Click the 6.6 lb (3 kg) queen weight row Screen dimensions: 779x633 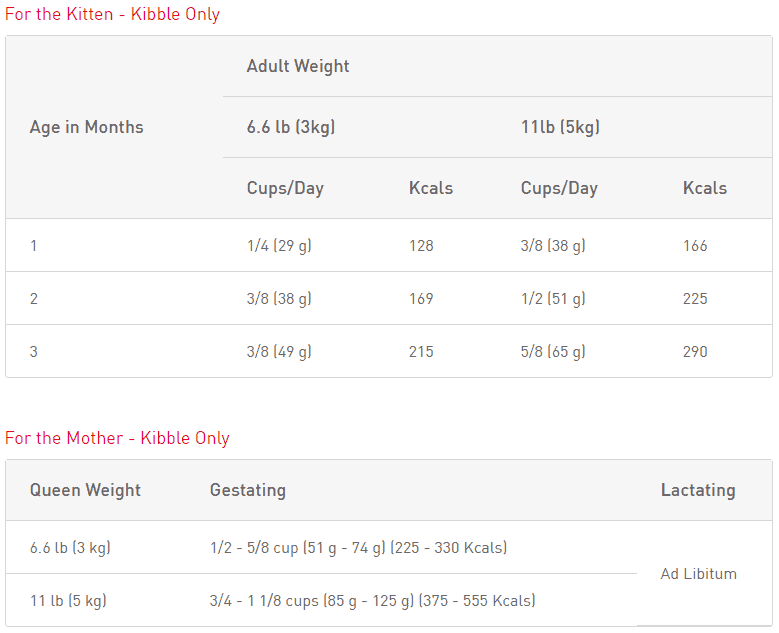tap(70, 547)
